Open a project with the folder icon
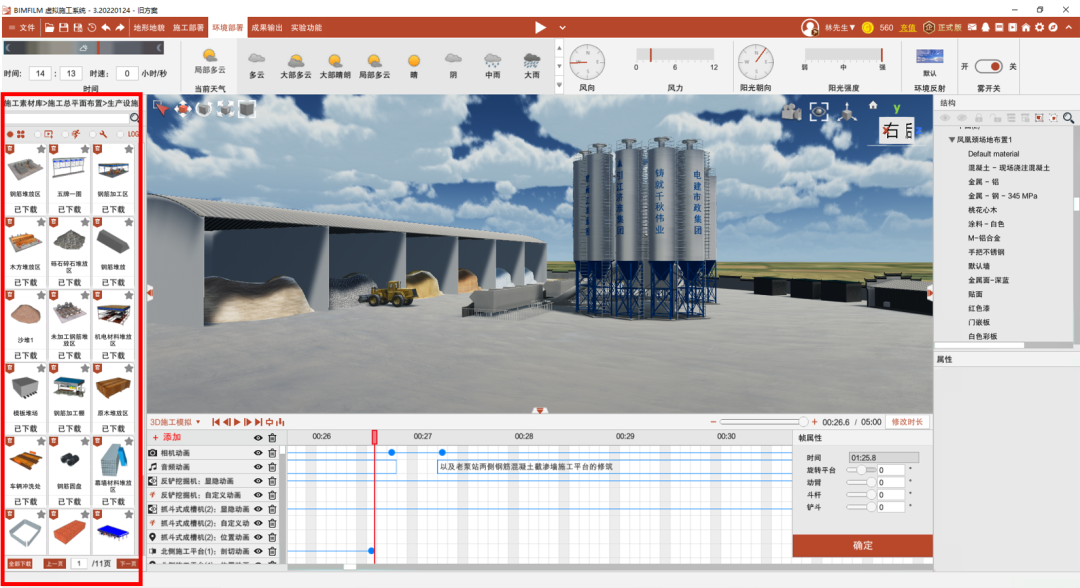 tap(50, 28)
